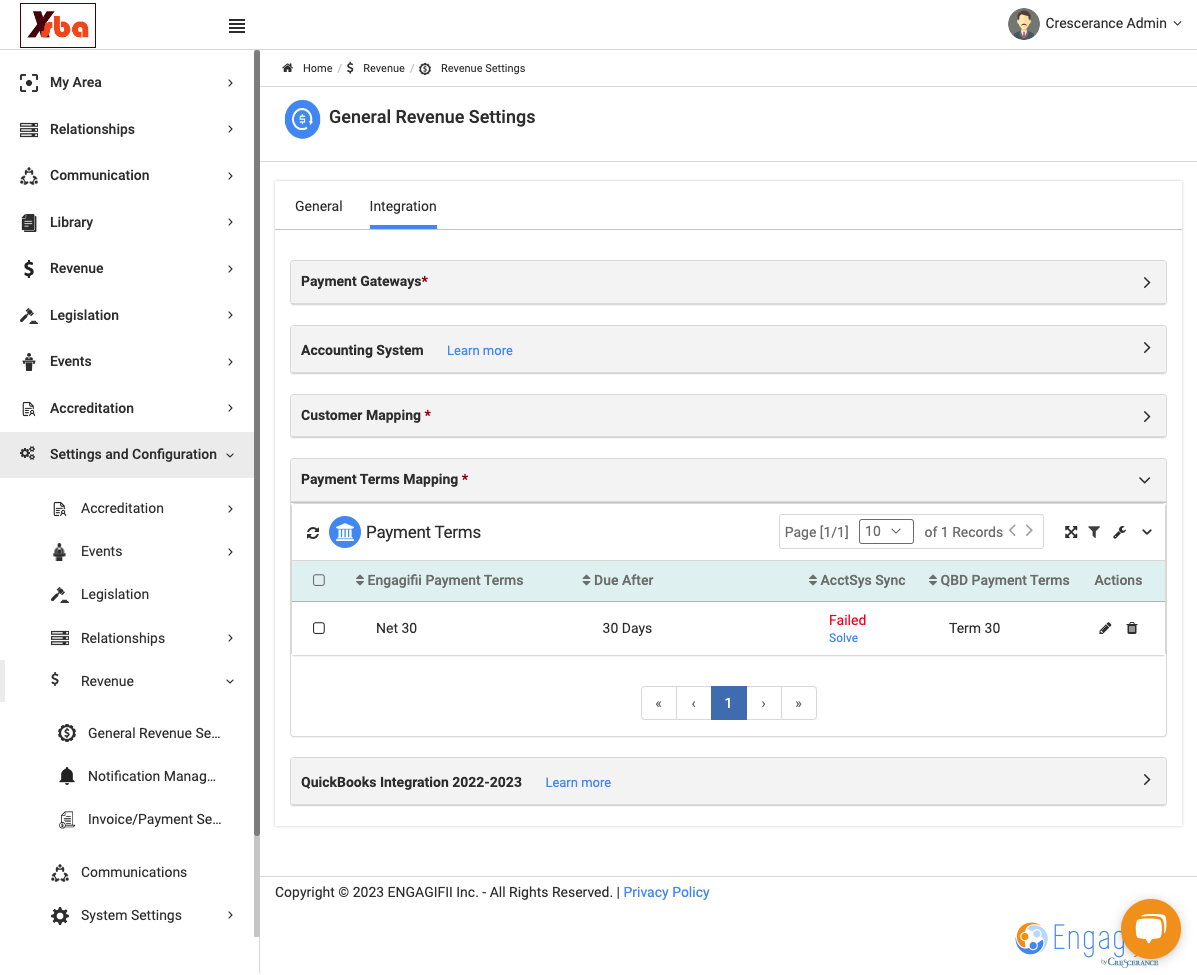Expand the Payment Gateways section

click(x=728, y=282)
